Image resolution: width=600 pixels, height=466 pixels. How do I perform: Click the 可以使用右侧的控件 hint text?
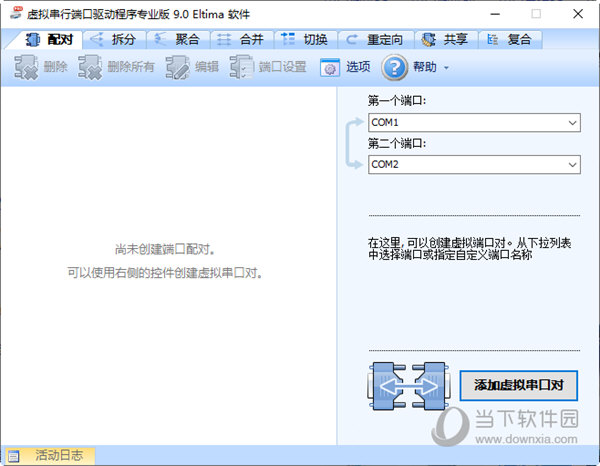(165, 273)
